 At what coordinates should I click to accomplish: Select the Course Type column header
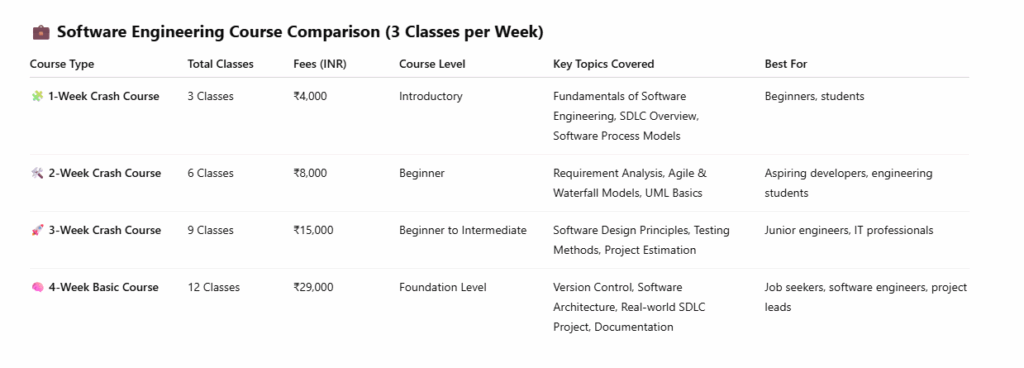(x=62, y=64)
